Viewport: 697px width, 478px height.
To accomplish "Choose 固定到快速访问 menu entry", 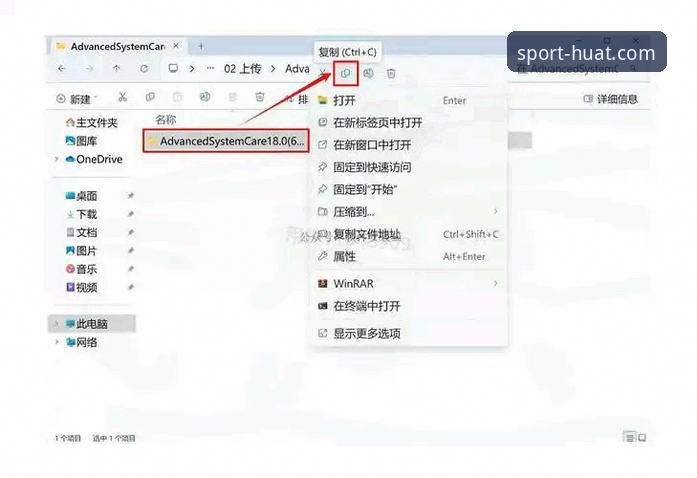I will tap(408, 167).
